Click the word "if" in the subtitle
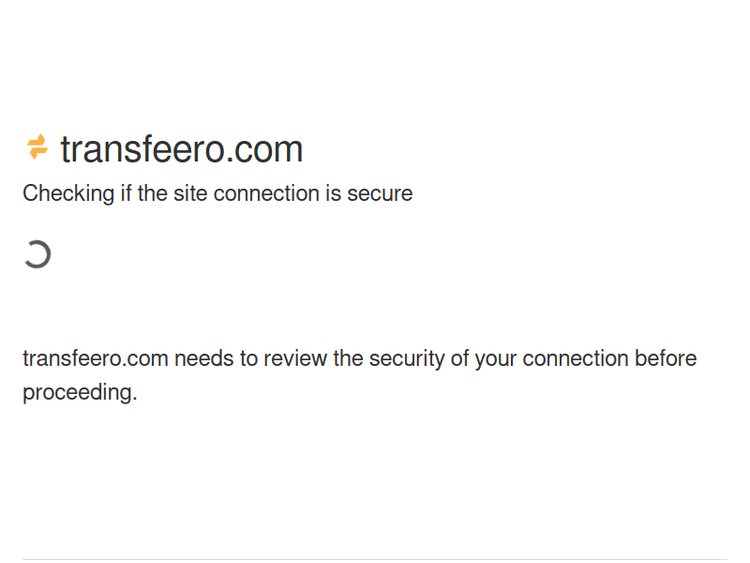 [126, 193]
